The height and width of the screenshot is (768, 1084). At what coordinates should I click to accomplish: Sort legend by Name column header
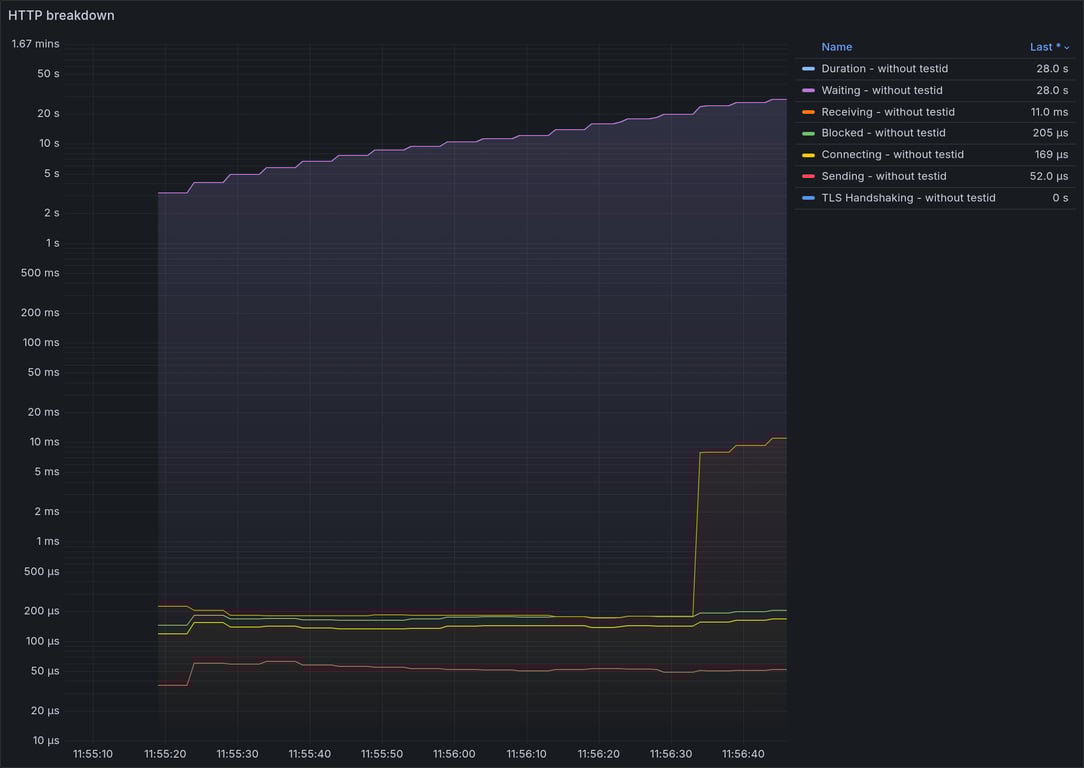pos(837,47)
